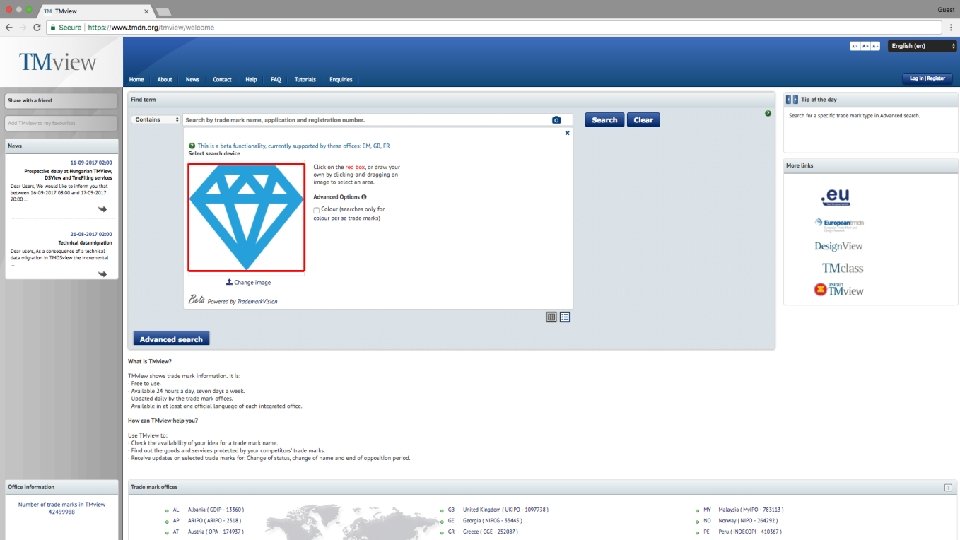The height and width of the screenshot is (540, 960).
Task: Select the TMview browser tab
Action: (97, 11)
